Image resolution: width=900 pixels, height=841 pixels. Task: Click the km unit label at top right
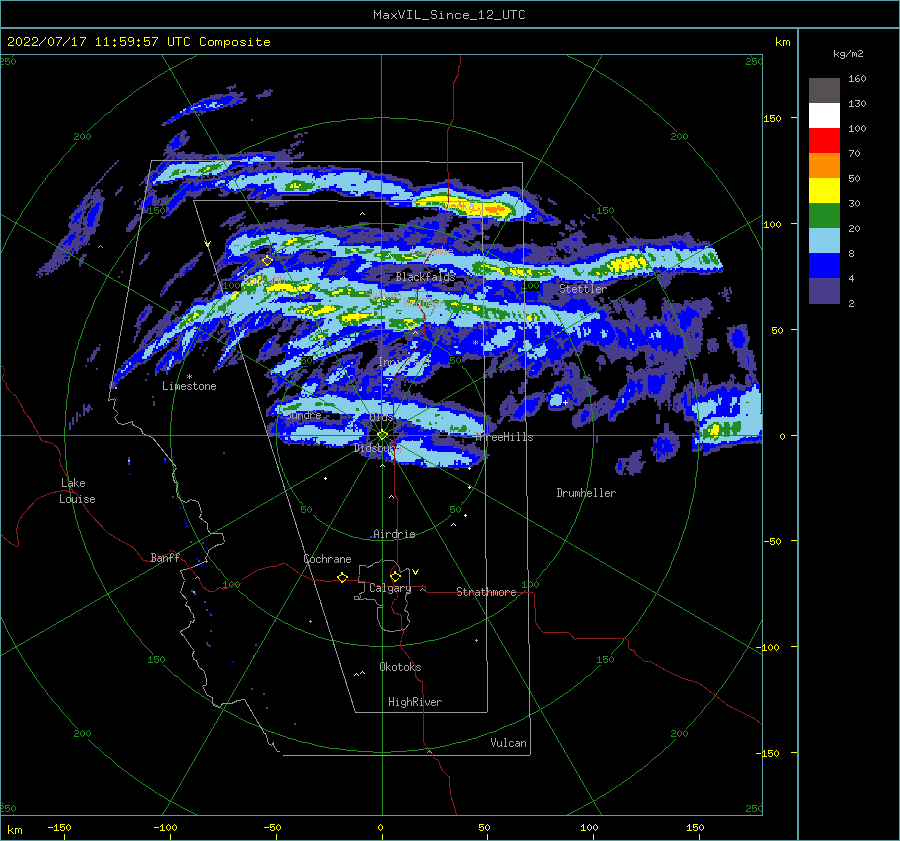click(782, 42)
